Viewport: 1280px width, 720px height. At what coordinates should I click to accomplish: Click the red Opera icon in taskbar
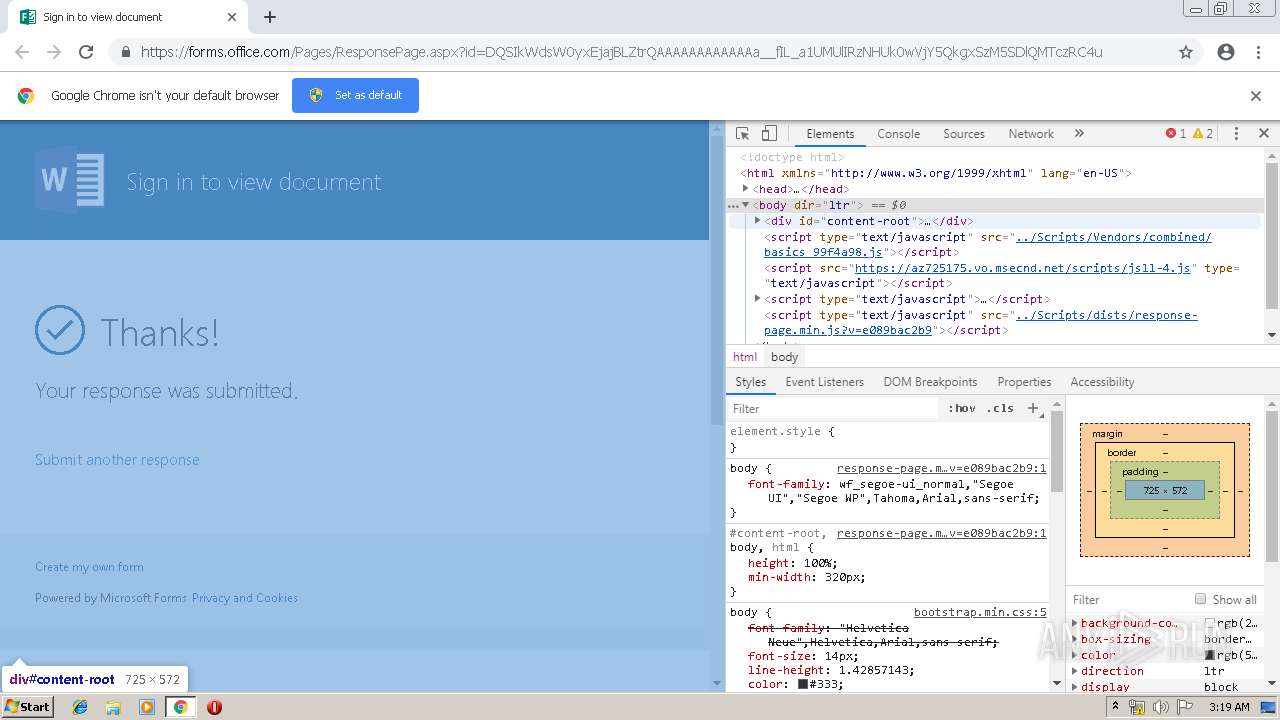click(x=214, y=707)
